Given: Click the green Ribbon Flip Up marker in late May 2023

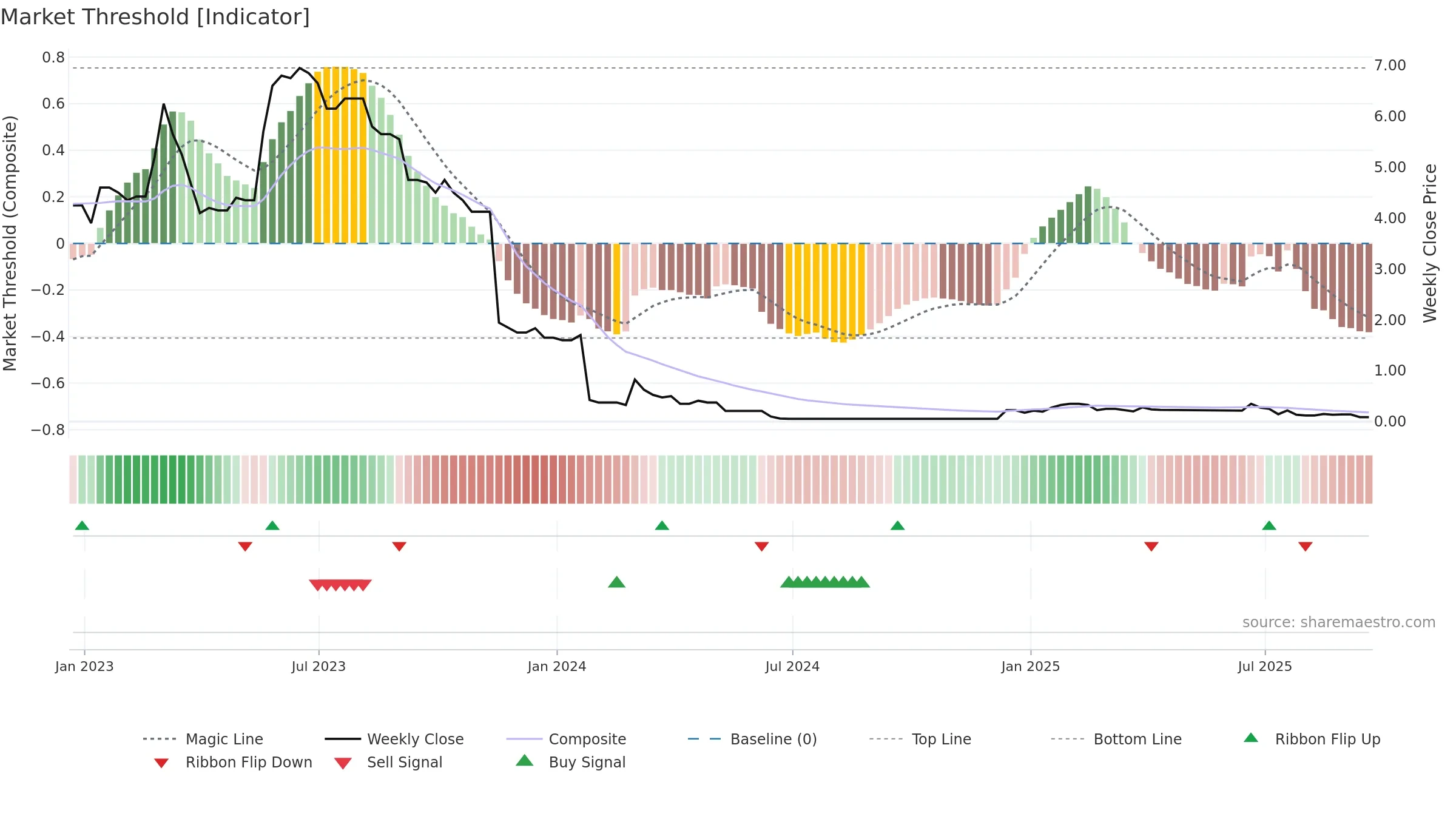Looking at the screenshot, I should pyautogui.click(x=272, y=525).
